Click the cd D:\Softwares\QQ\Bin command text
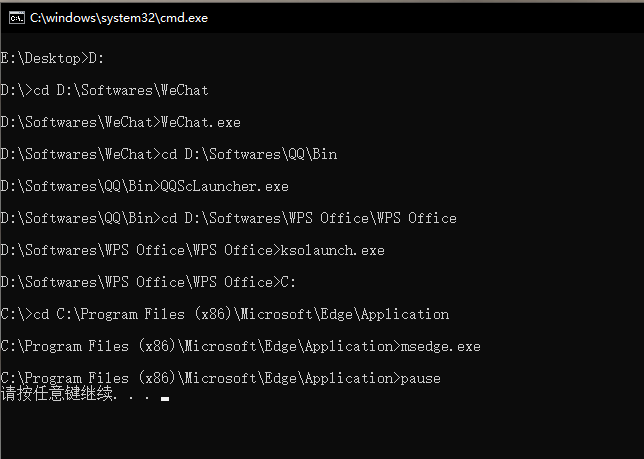The width and height of the screenshot is (644, 459). pos(249,154)
